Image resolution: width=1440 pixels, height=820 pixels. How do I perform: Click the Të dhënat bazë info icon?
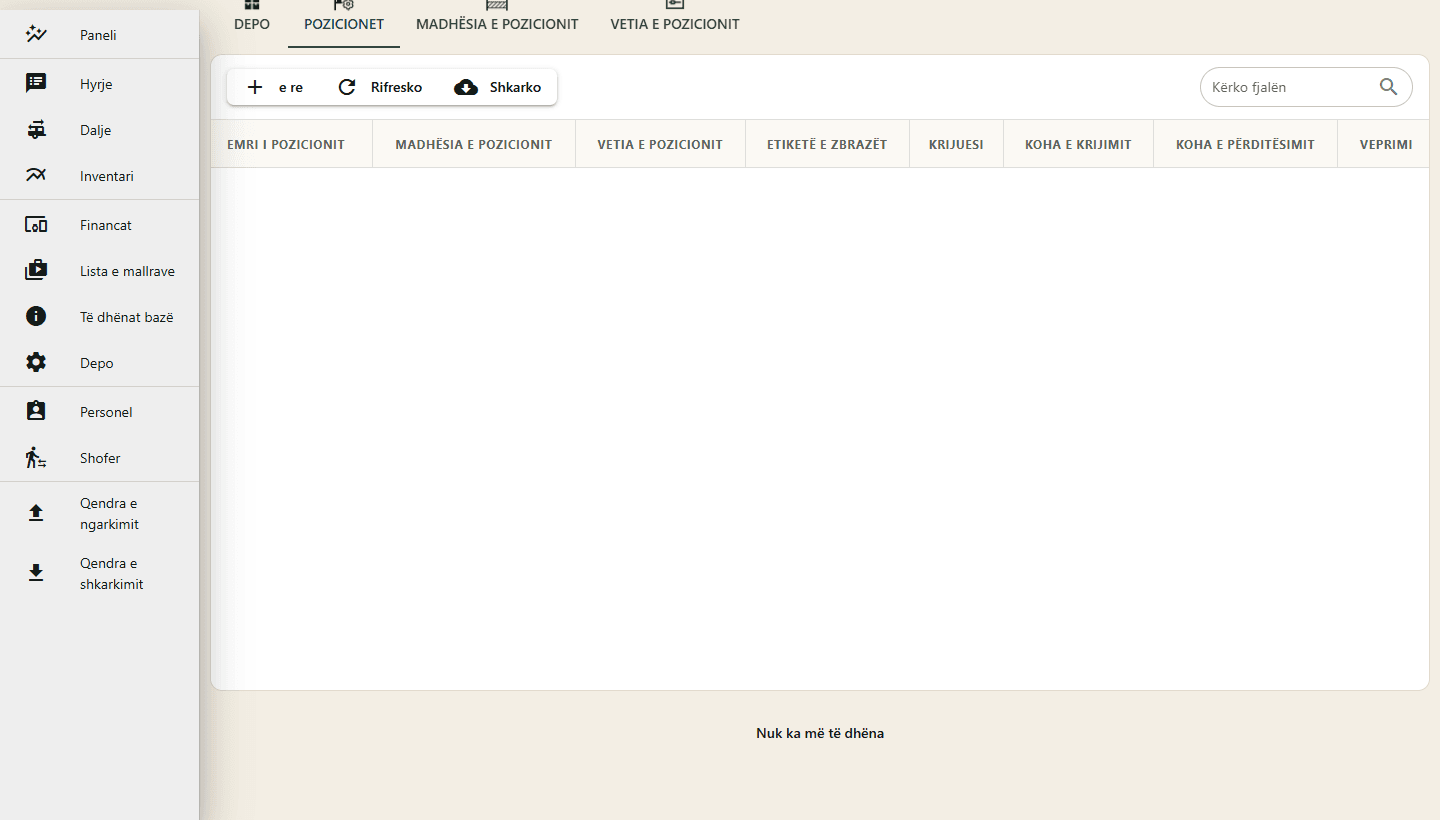point(36,317)
